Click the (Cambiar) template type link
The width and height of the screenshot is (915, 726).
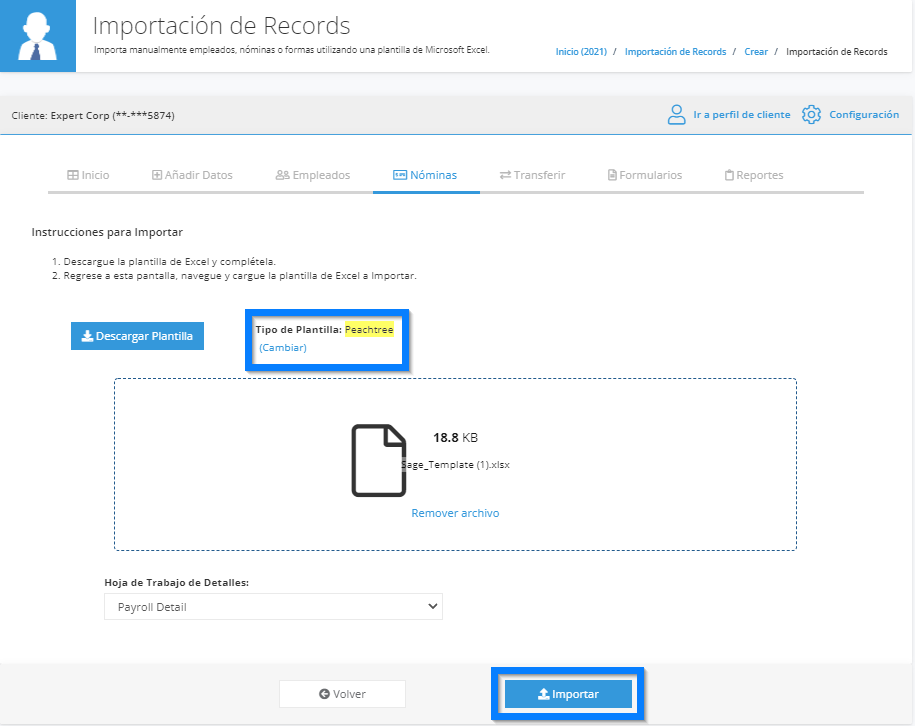pyautogui.click(x=283, y=347)
